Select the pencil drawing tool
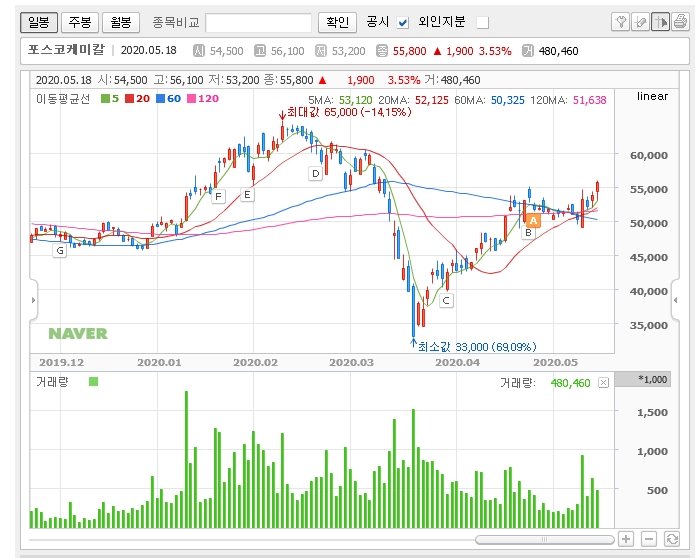The image size is (700, 558). pos(640,21)
